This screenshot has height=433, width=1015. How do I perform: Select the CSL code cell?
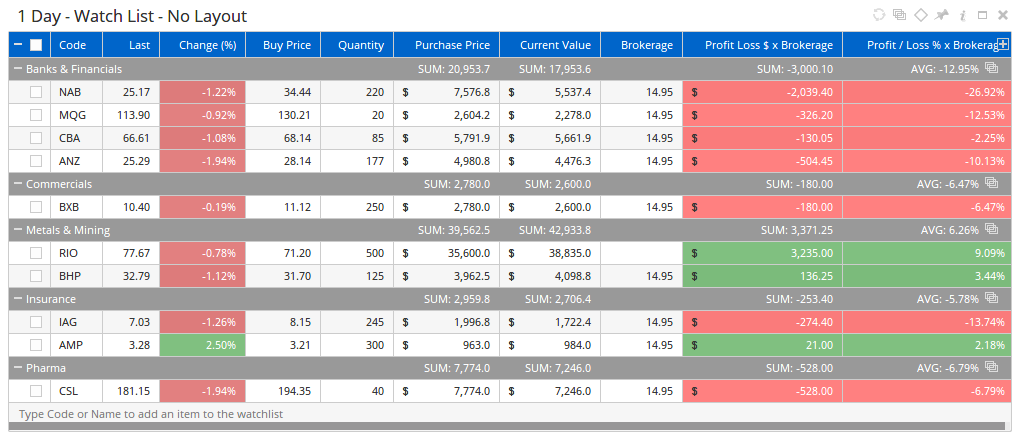point(76,391)
